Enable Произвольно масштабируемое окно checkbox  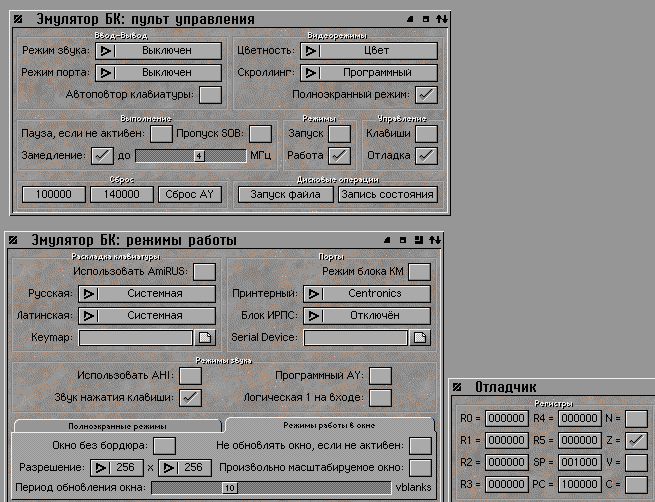pyautogui.click(x=421, y=468)
